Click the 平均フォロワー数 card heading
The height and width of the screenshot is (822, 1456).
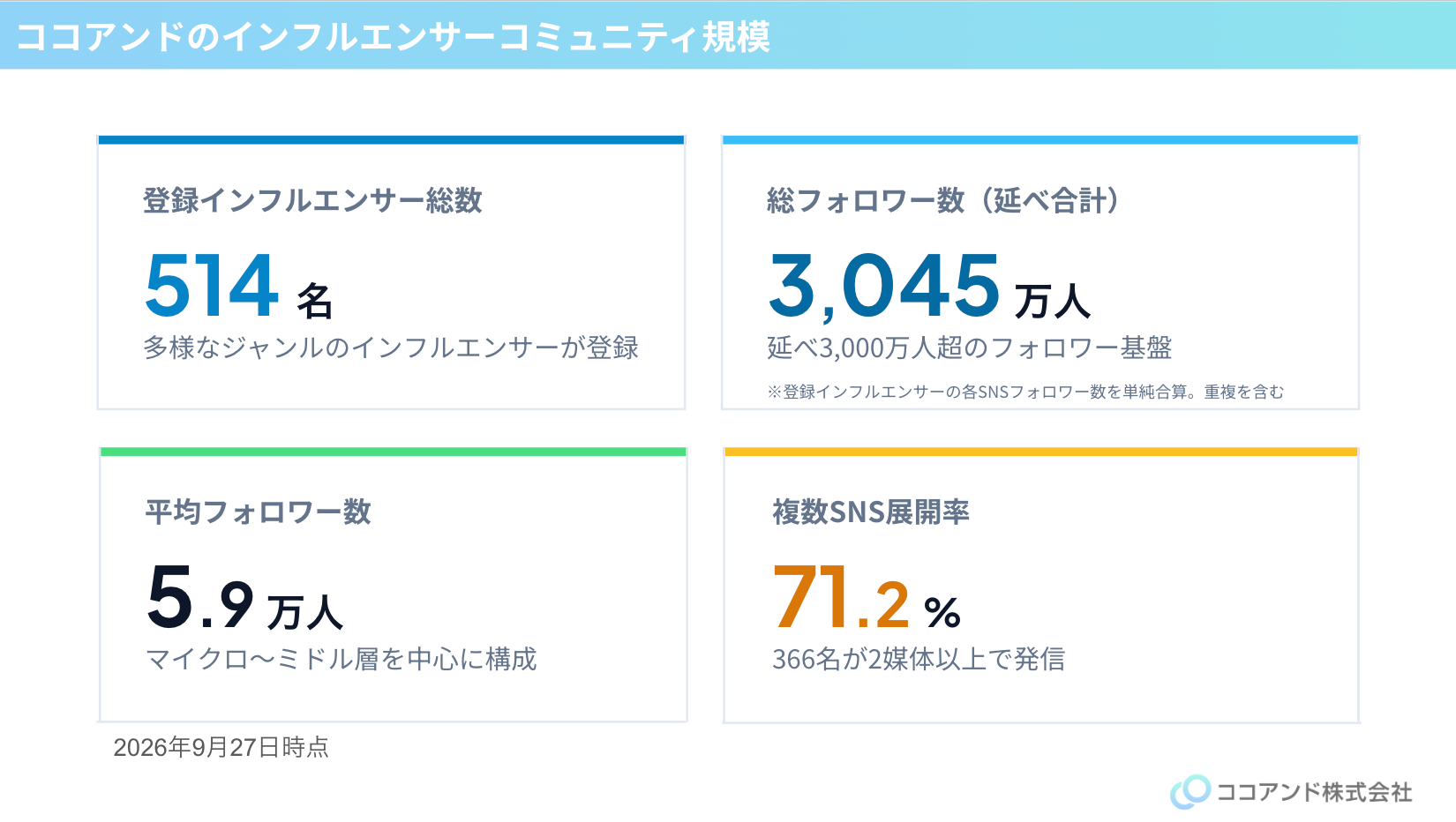258,512
